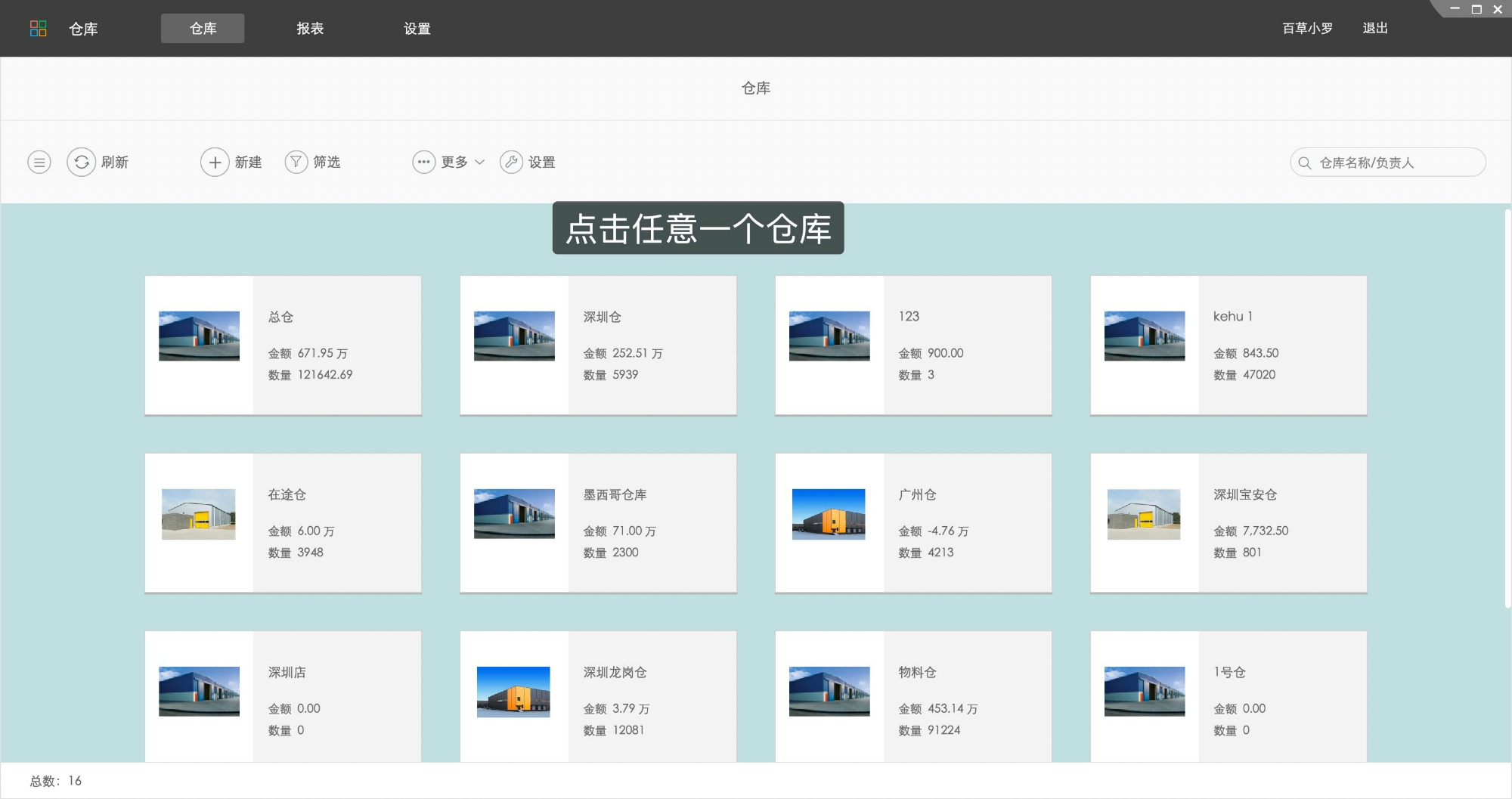Click the 总仓 card name text
This screenshot has width=1512, height=799.
coord(280,317)
